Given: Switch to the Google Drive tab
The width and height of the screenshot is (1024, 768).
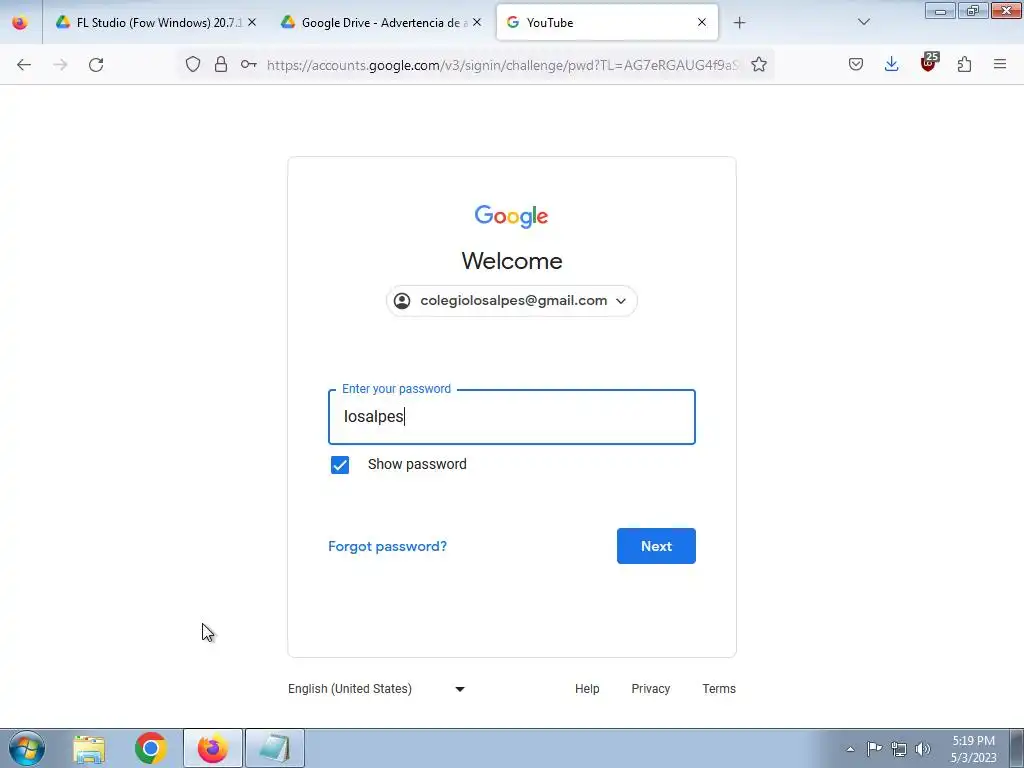Looking at the screenshot, I should [x=381, y=23].
